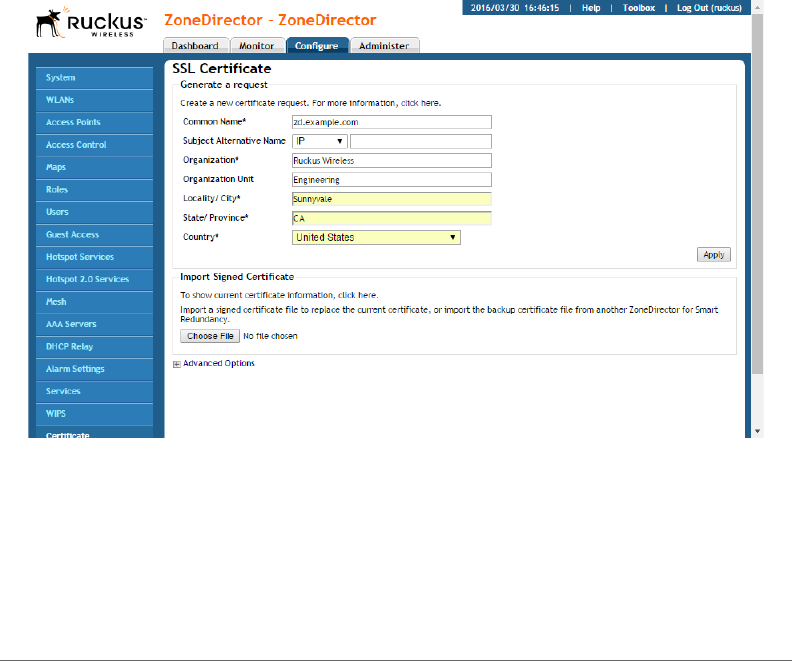Click the Ruckus Wireless logo
Screen dimensions: 792x661
[x=91, y=23]
